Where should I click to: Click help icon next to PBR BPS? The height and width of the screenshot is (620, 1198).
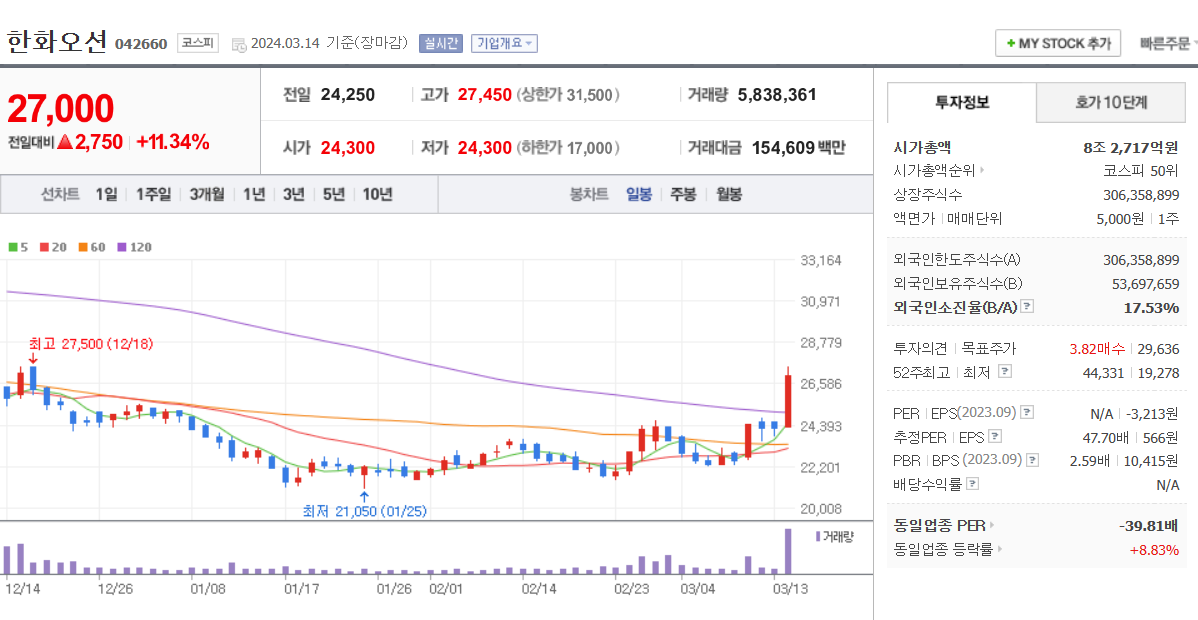[1033, 460]
